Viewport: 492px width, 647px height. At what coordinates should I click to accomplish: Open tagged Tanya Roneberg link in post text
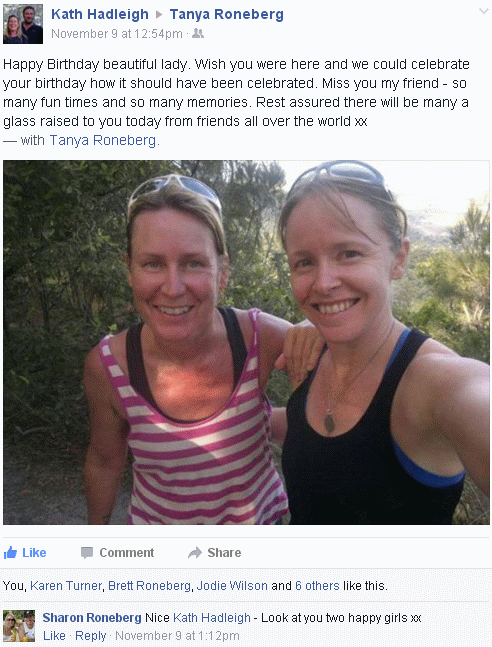(x=103, y=140)
